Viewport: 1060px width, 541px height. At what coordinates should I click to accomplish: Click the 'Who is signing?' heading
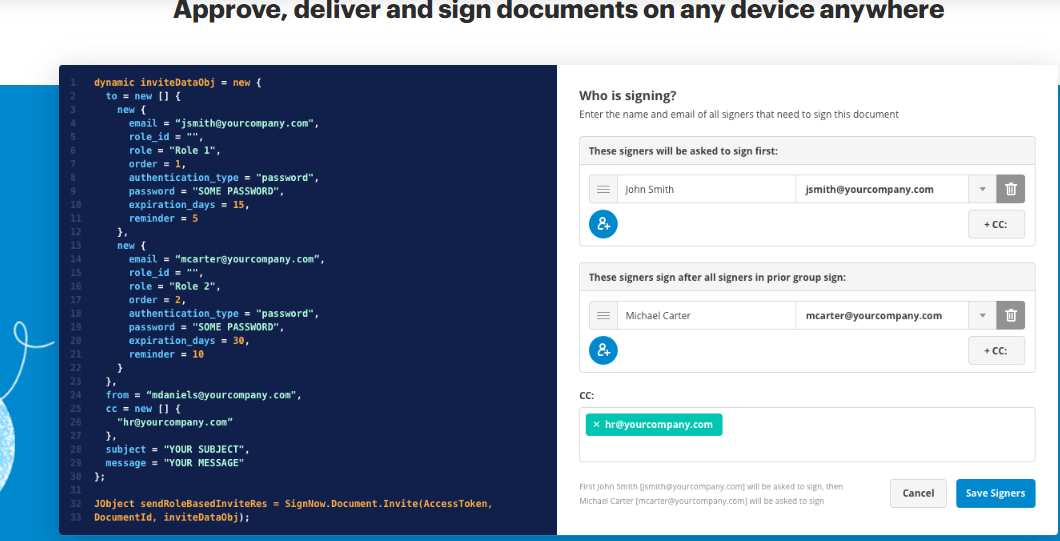pos(628,96)
